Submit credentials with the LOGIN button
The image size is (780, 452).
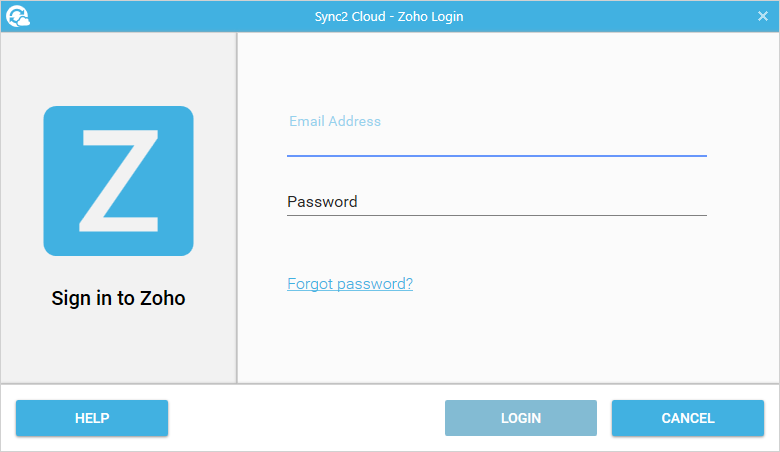(x=521, y=418)
